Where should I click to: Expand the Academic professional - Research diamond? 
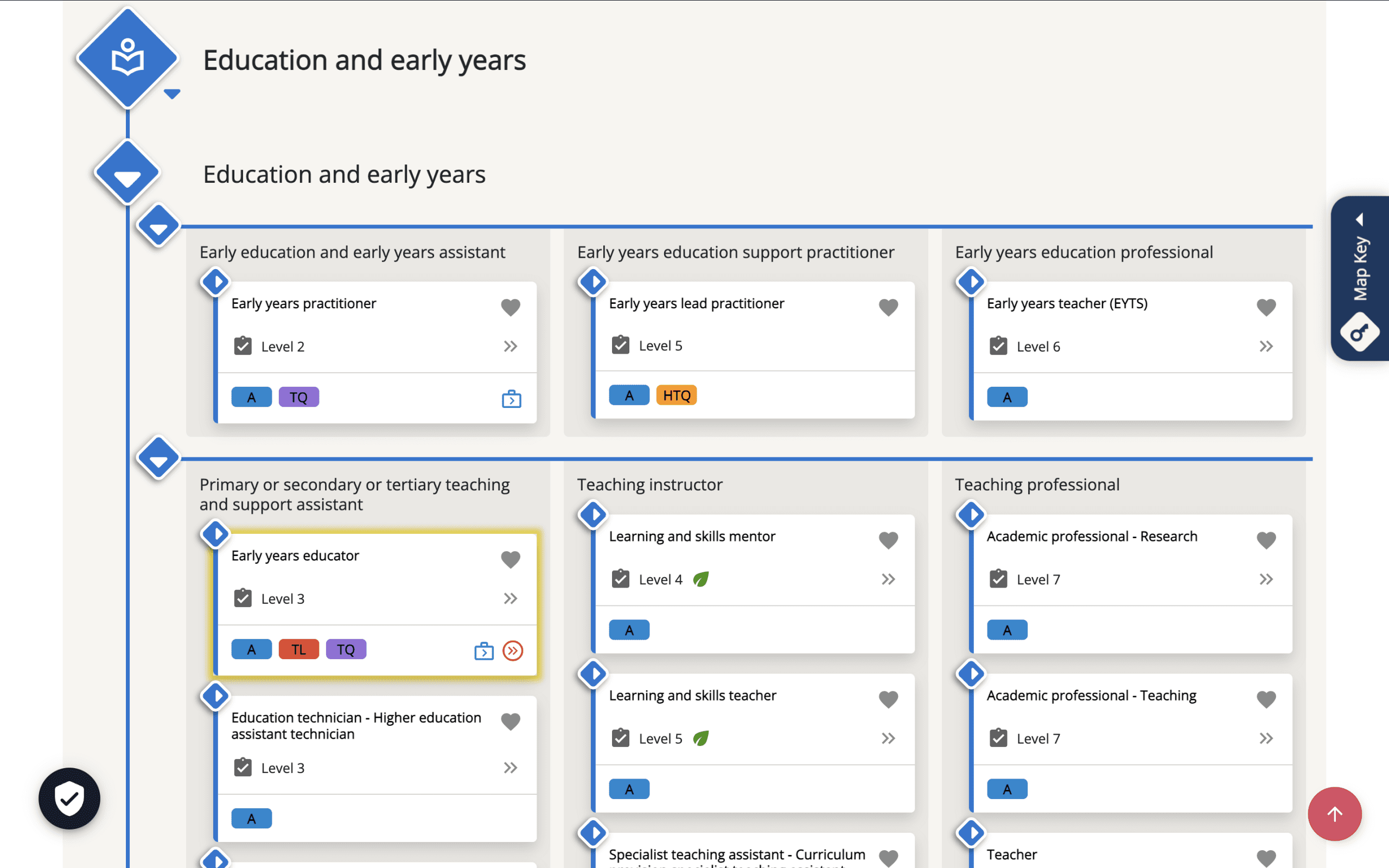click(971, 514)
